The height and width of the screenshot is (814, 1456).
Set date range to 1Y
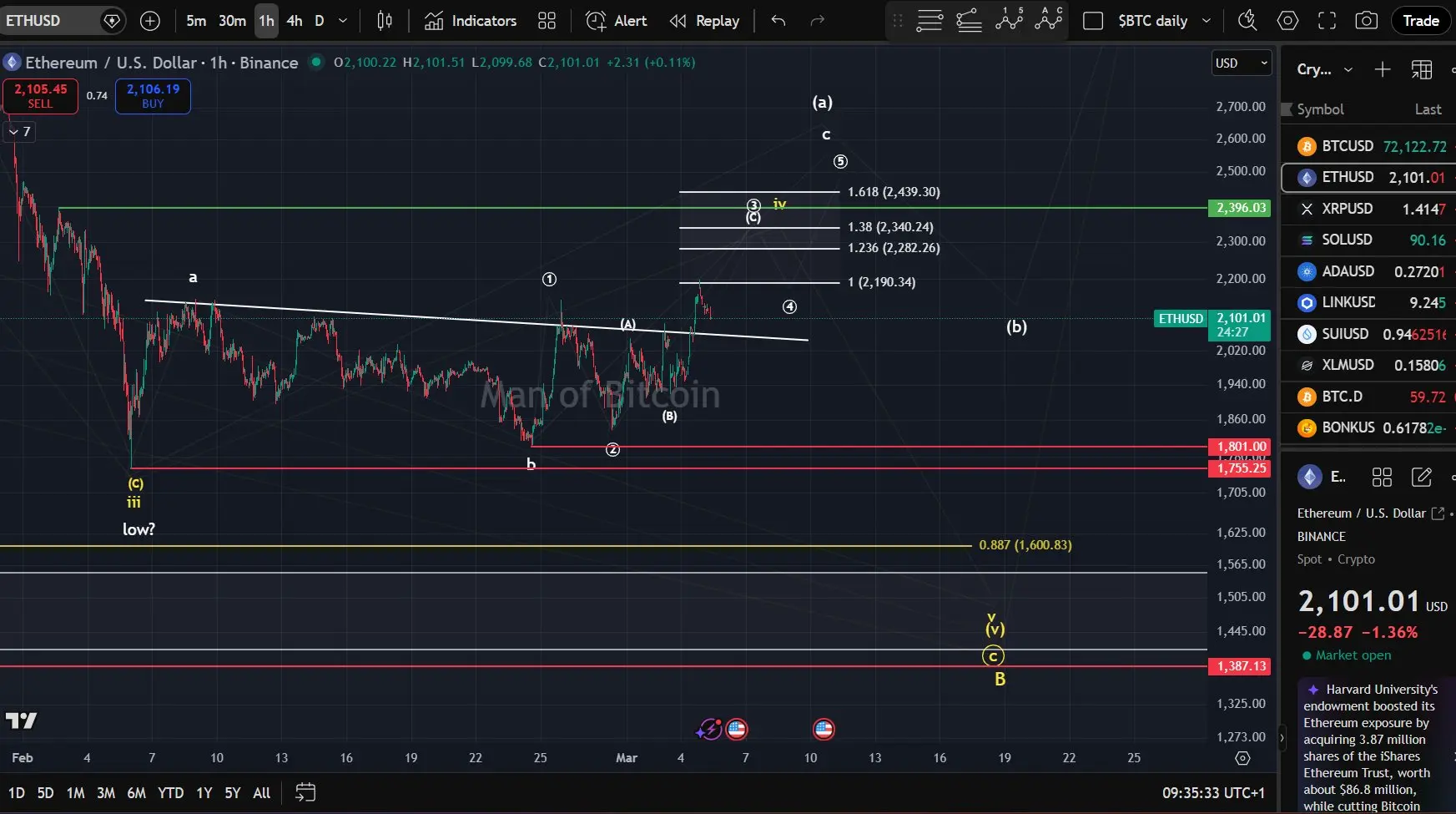click(204, 793)
